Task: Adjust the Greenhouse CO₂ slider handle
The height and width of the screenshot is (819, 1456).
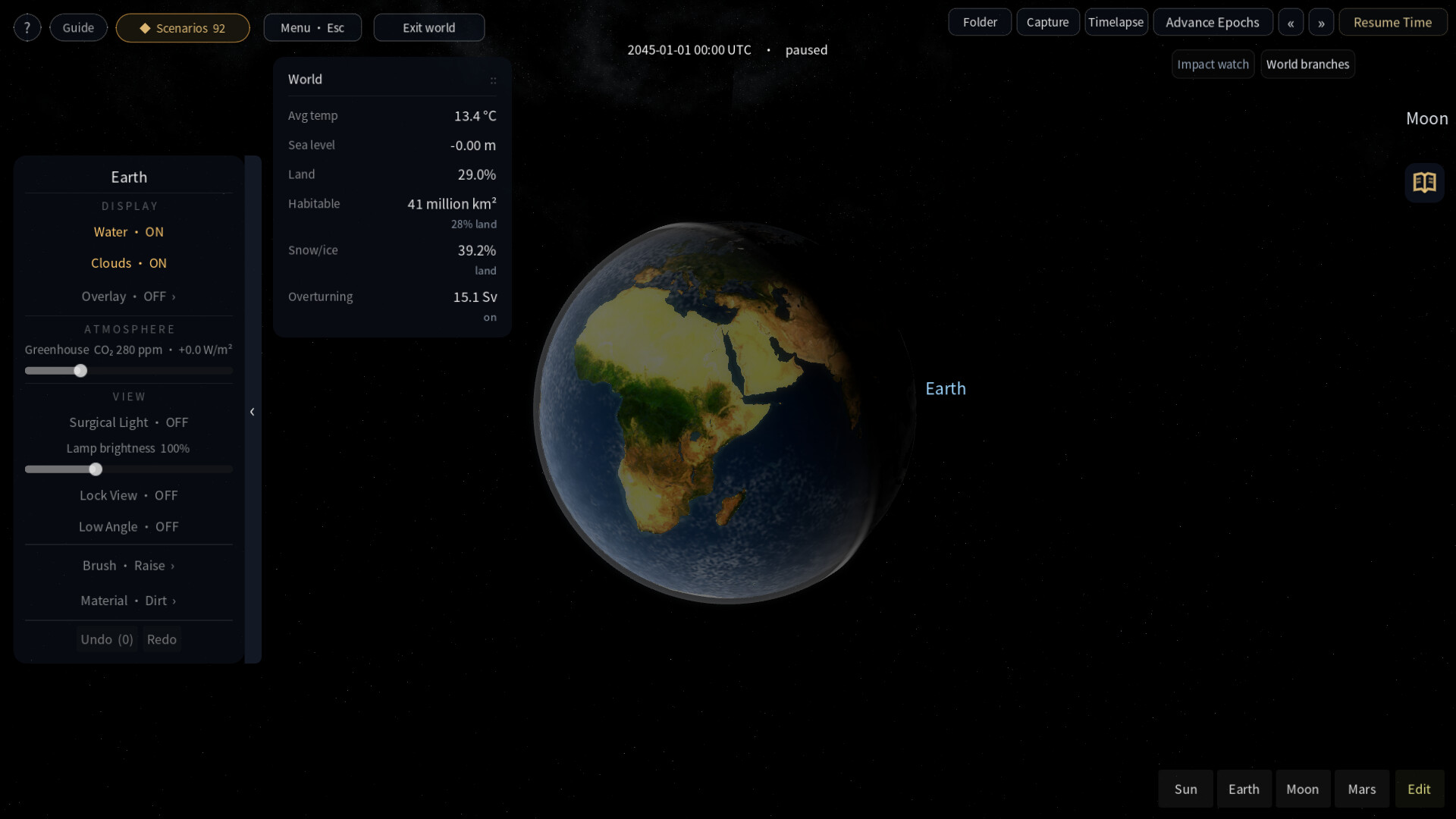Action: pyautogui.click(x=80, y=371)
